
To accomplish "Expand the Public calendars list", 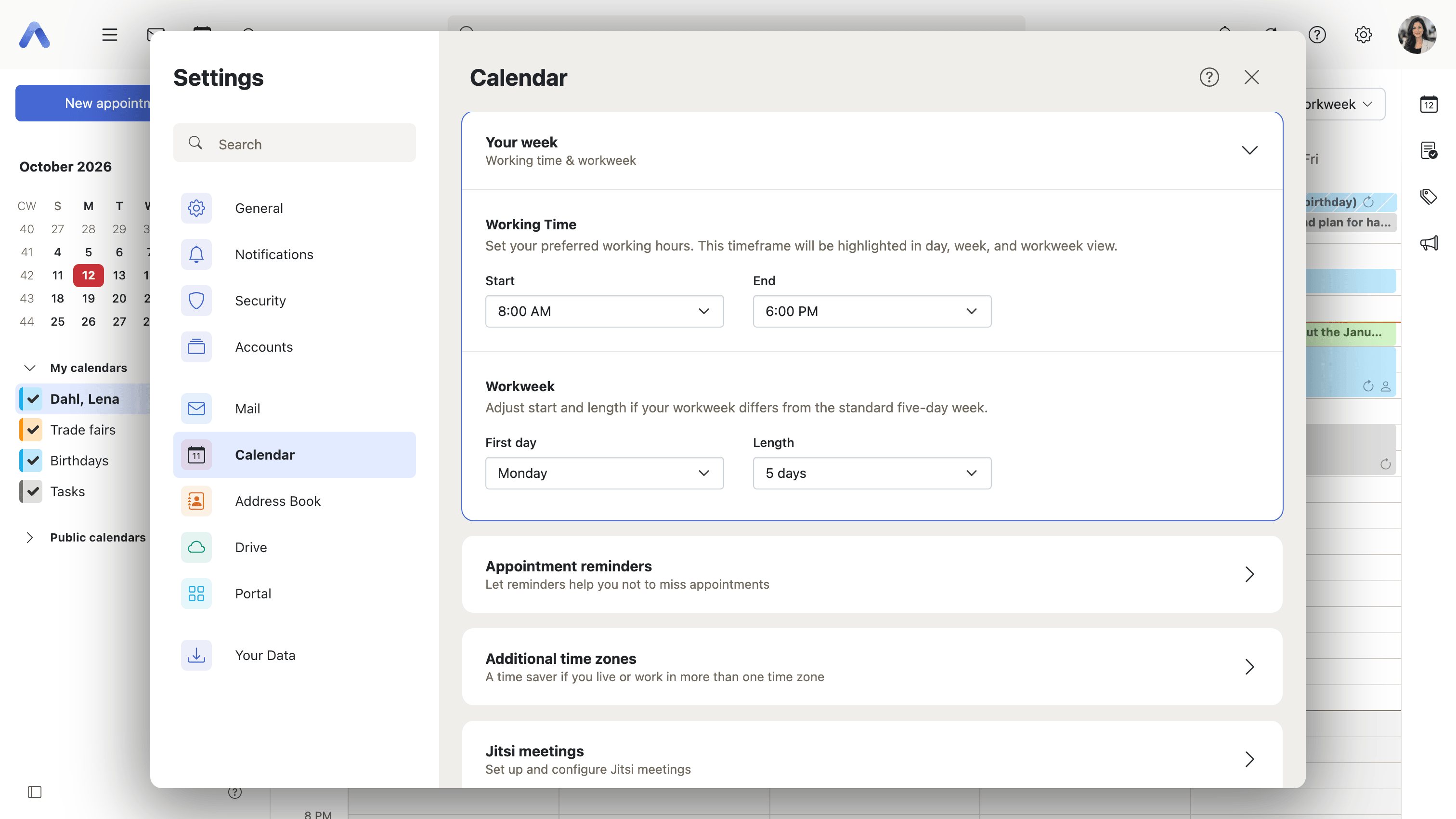I will pos(30,537).
